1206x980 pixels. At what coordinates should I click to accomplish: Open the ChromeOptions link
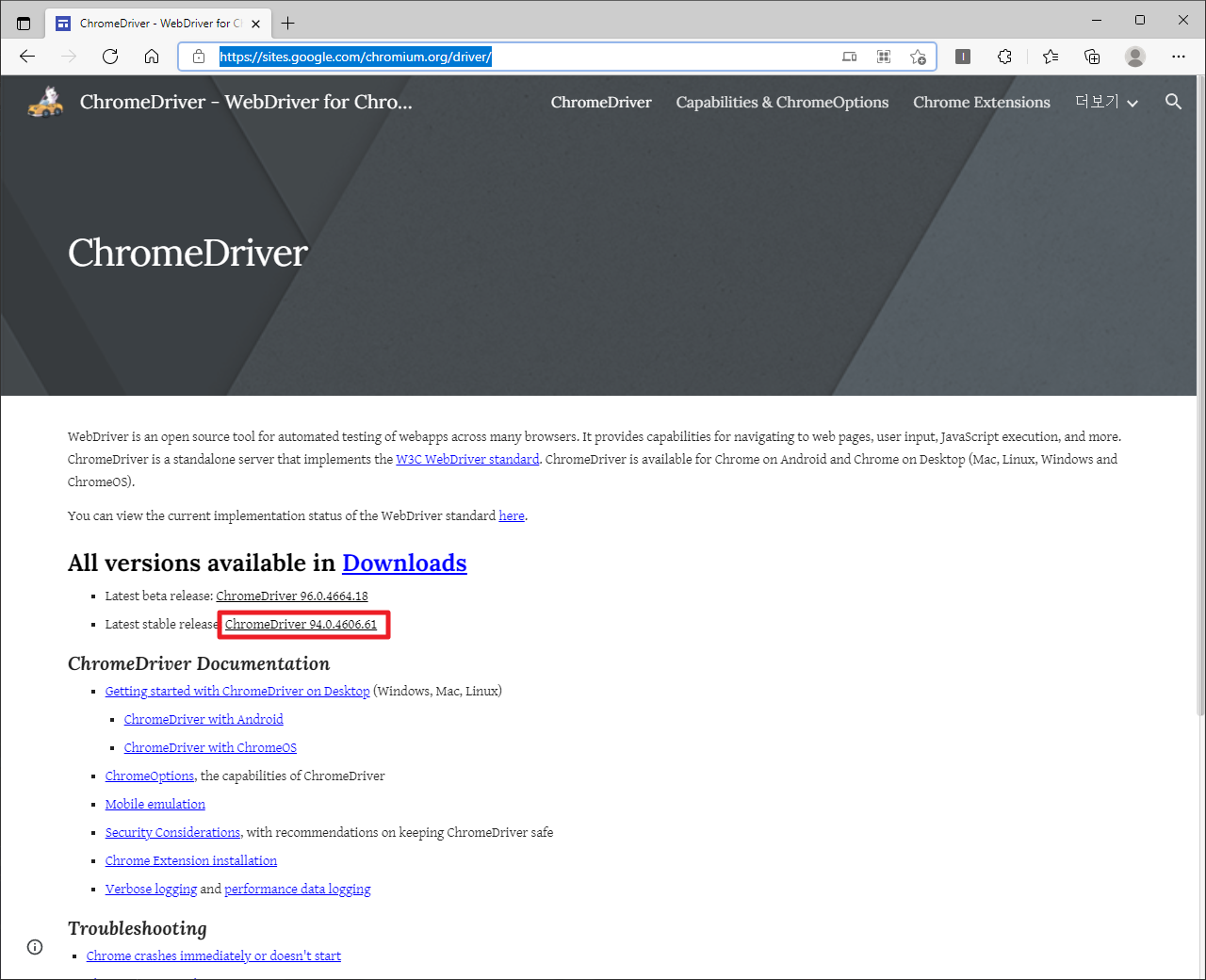[x=150, y=776]
